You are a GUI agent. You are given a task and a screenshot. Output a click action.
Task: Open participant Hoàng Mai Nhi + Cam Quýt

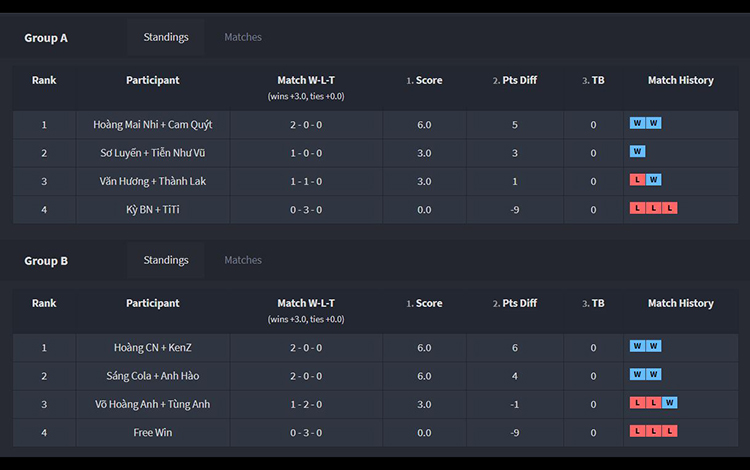point(153,125)
